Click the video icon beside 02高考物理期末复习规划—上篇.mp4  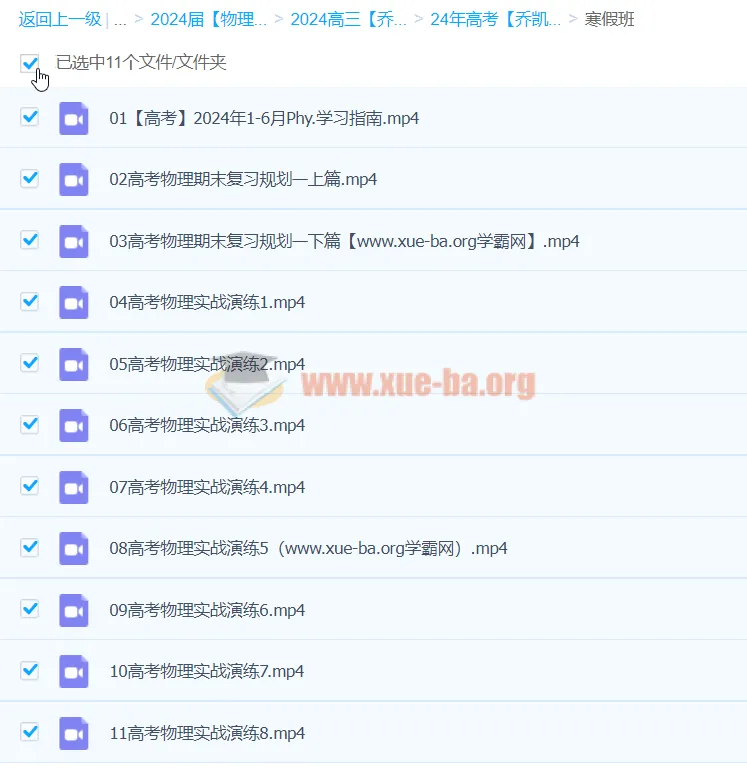[73, 180]
